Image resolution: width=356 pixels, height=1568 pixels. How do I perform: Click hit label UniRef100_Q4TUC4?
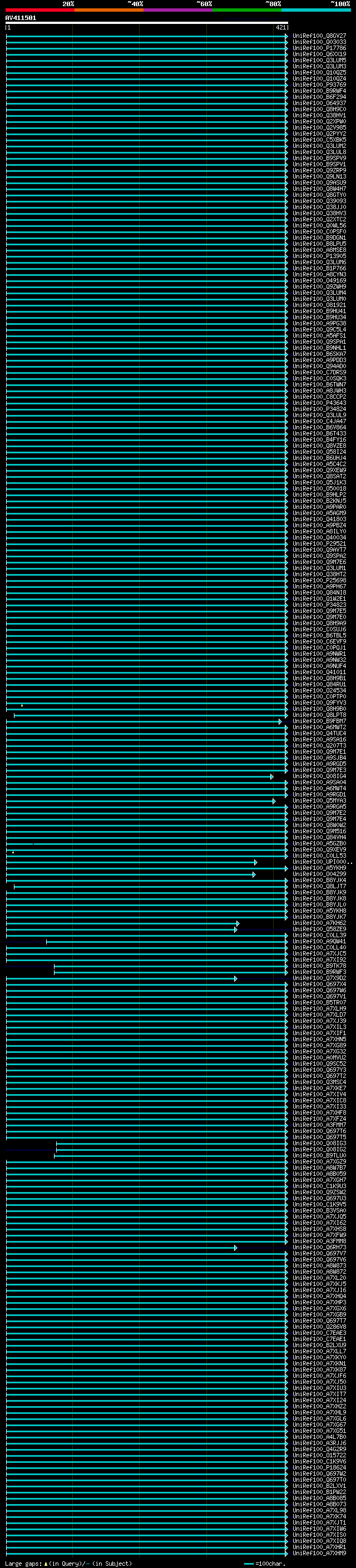tap(319, 733)
